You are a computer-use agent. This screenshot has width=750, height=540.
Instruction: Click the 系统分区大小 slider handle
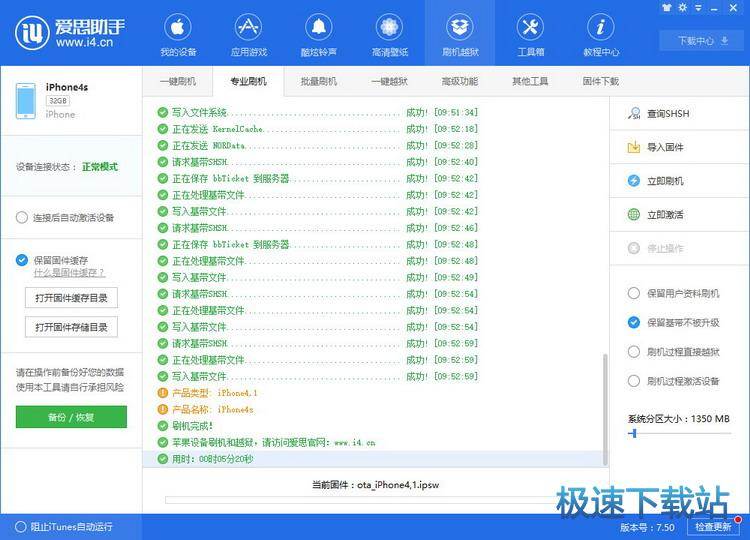tap(634, 433)
